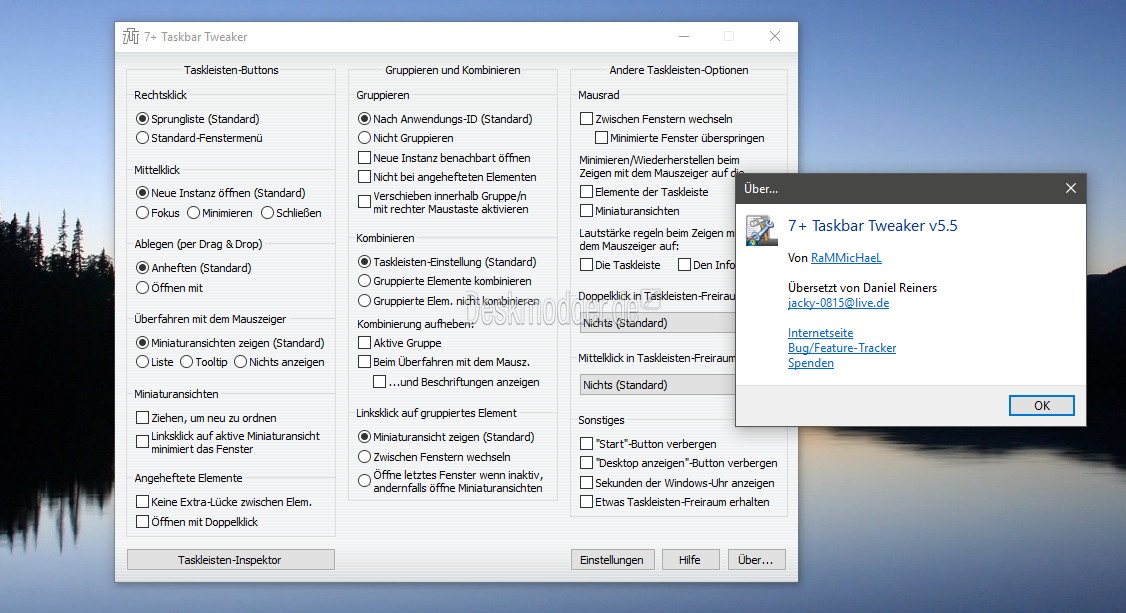Viewport: 1126px width, 613px height.
Task: Minimize the 7+ Taskbar Tweaker window
Action: (x=684, y=37)
